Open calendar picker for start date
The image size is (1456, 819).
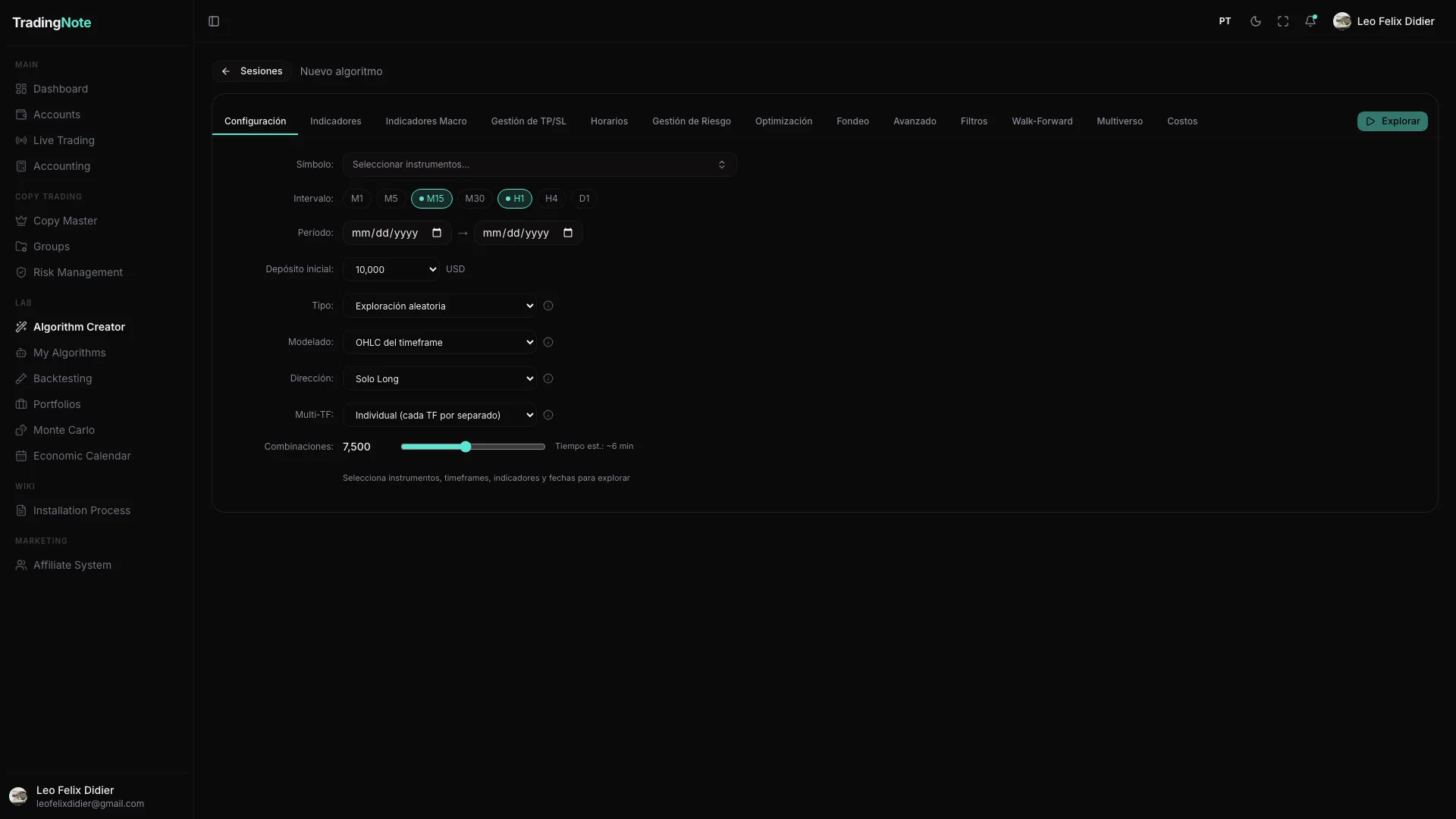(437, 233)
